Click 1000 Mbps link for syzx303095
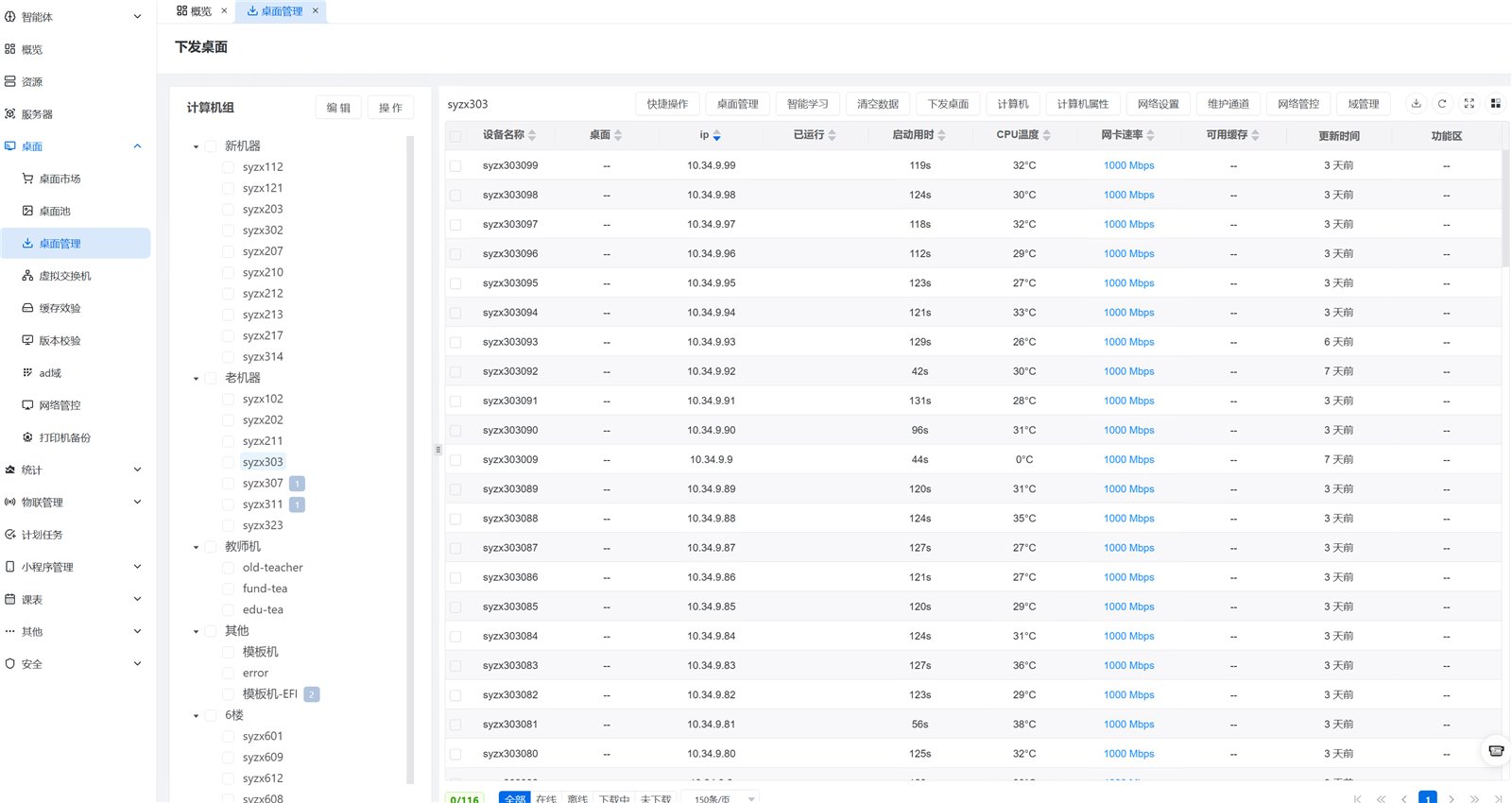 coord(1129,283)
